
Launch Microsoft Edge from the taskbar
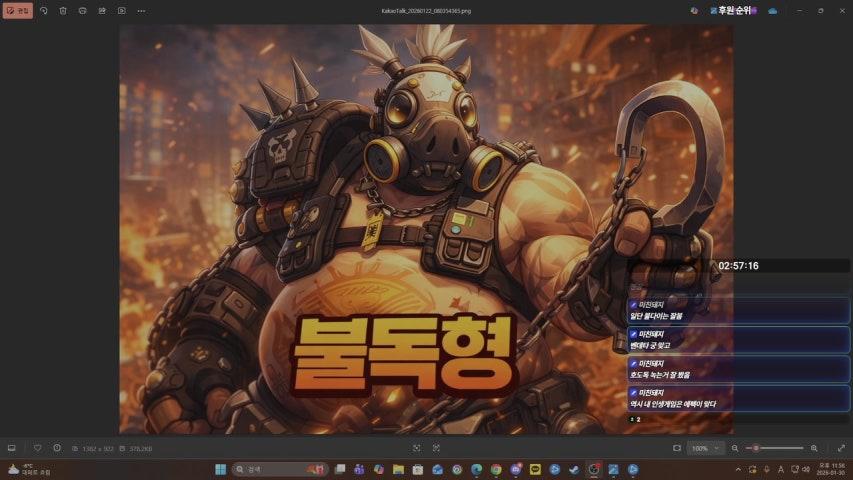point(477,469)
